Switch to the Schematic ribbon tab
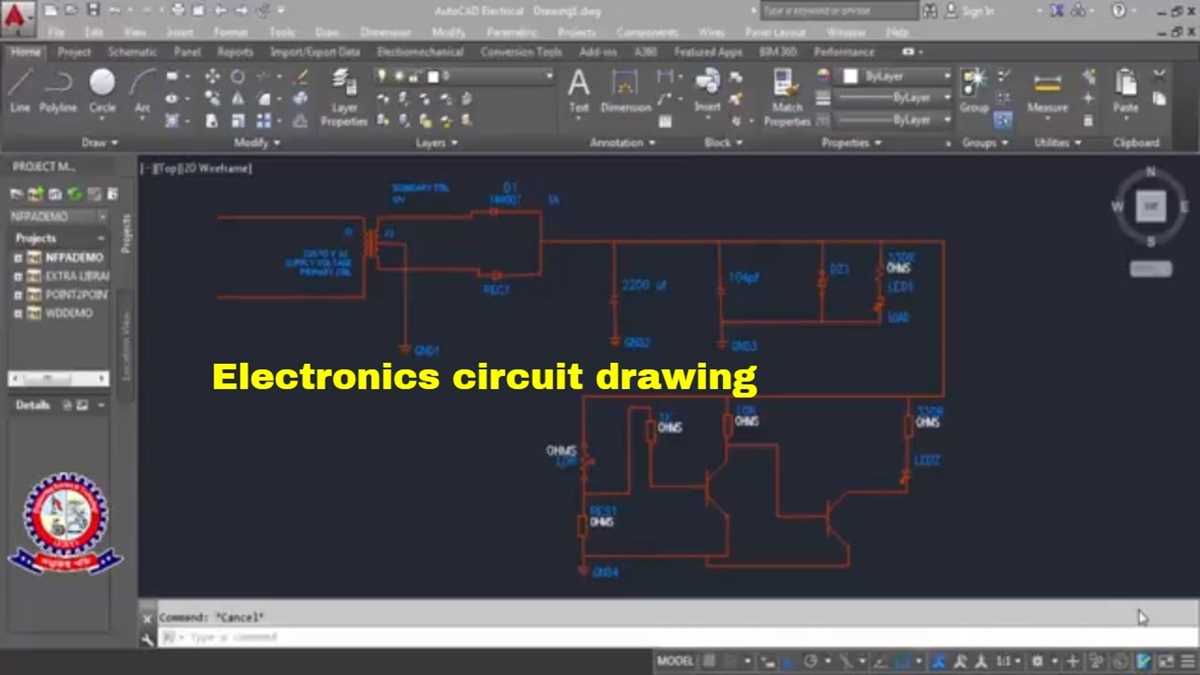The image size is (1200, 675). pyautogui.click(x=133, y=52)
